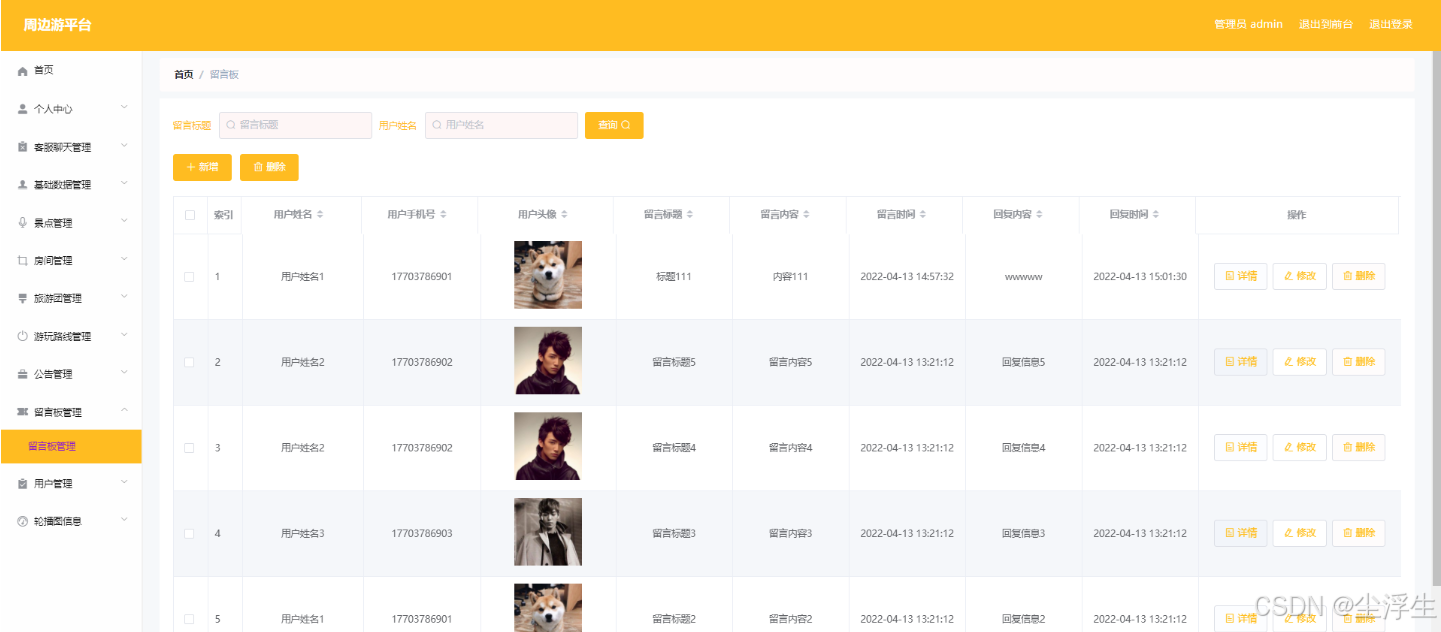
Task: Click the dog avatar in row 1
Action: pyautogui.click(x=548, y=275)
